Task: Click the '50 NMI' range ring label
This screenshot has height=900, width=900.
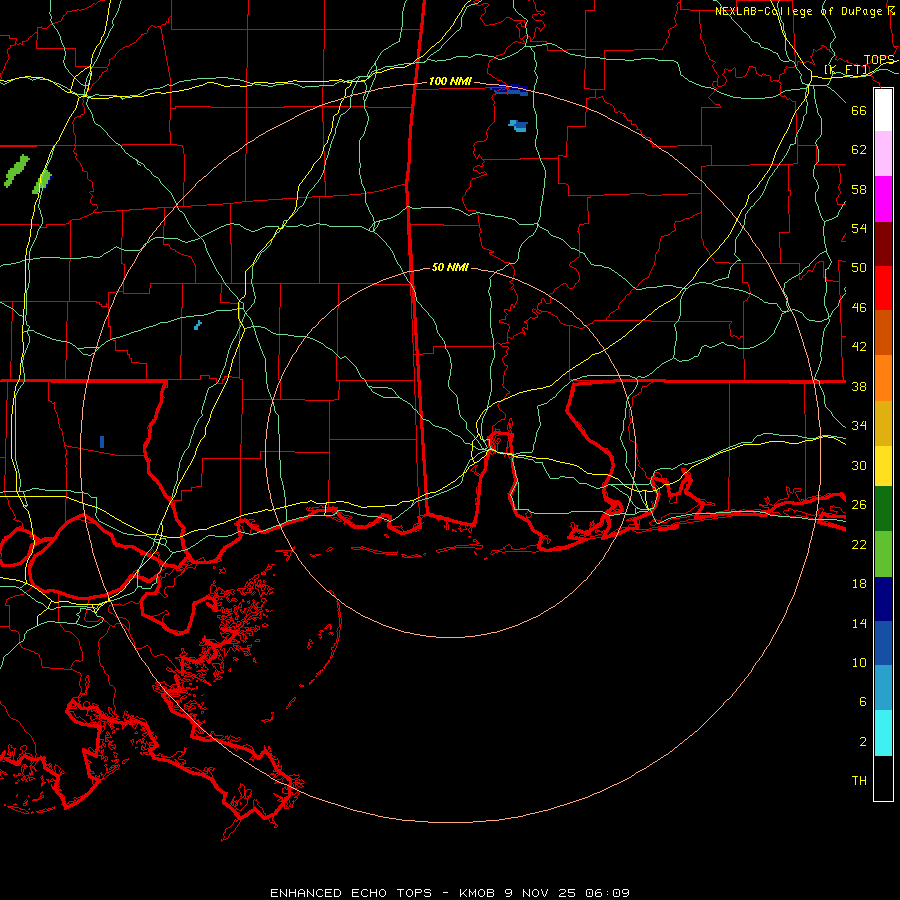Action: click(x=450, y=267)
